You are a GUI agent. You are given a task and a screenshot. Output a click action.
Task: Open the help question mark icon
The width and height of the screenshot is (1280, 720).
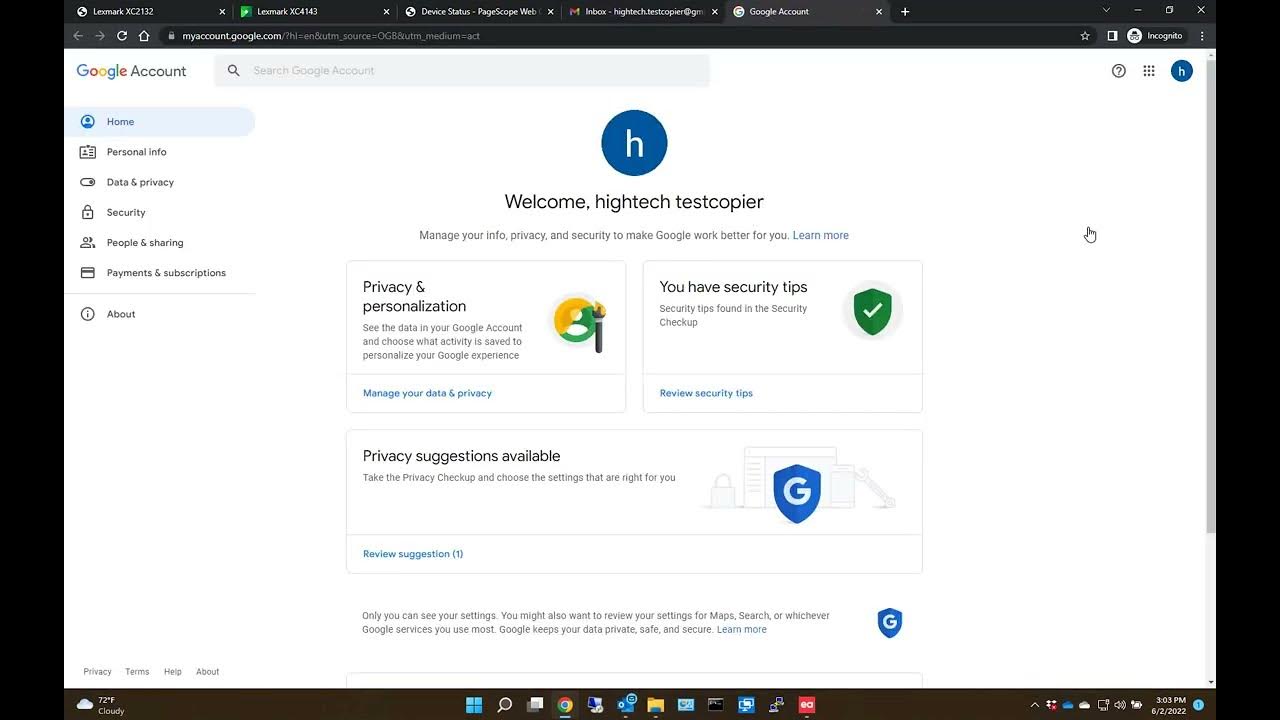point(1119,71)
